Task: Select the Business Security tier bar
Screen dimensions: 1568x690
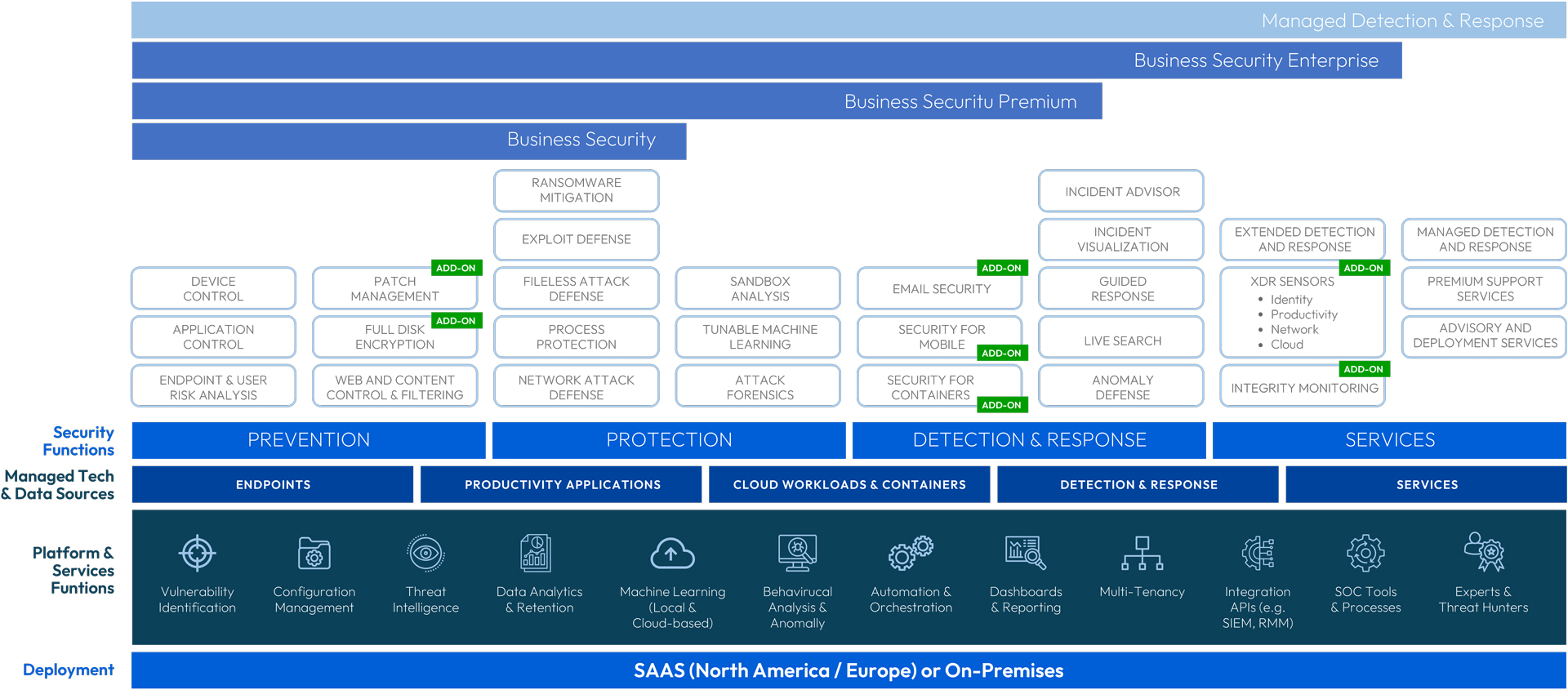Action: [409, 140]
